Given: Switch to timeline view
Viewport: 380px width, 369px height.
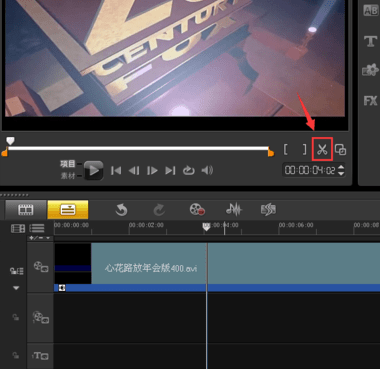Looking at the screenshot, I should pos(68,210).
